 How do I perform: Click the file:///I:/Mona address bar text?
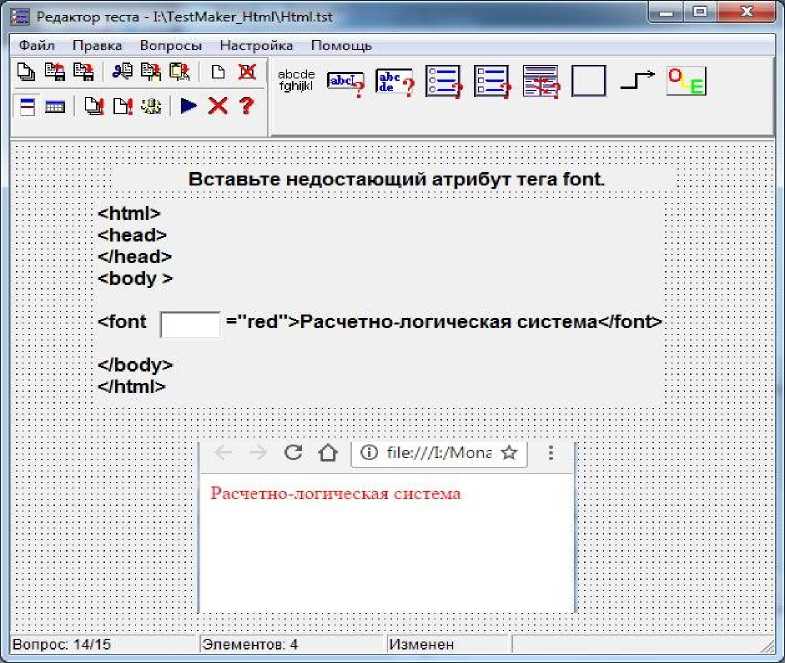[439, 453]
